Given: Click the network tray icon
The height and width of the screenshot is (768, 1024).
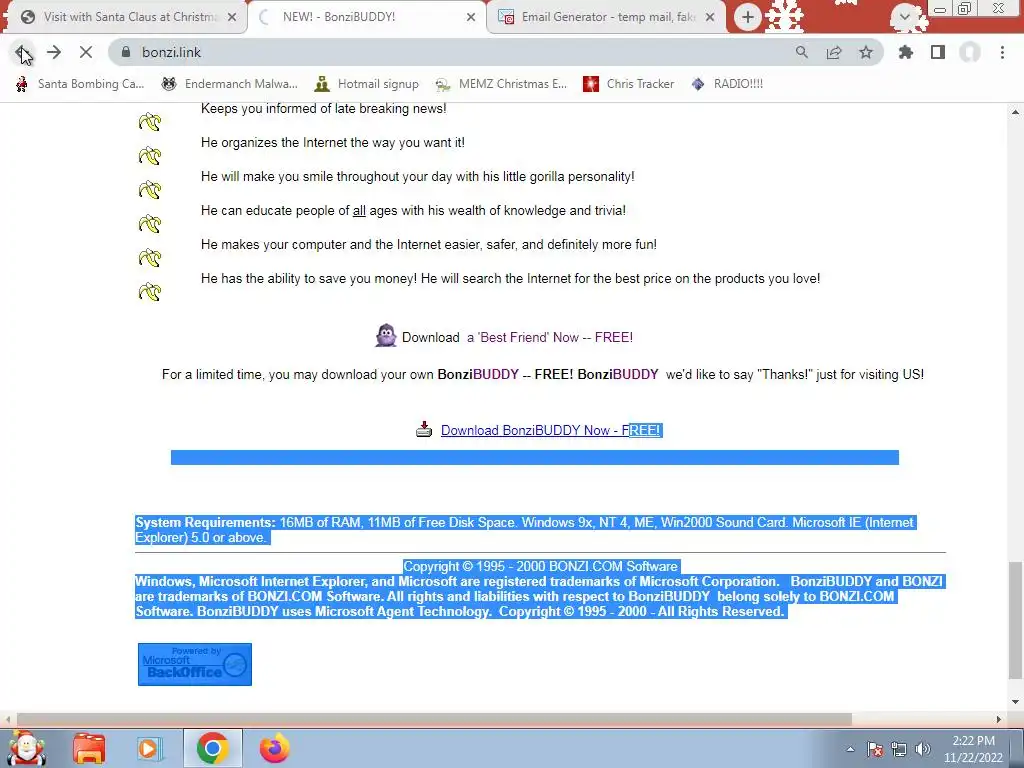Looking at the screenshot, I should coord(899,749).
